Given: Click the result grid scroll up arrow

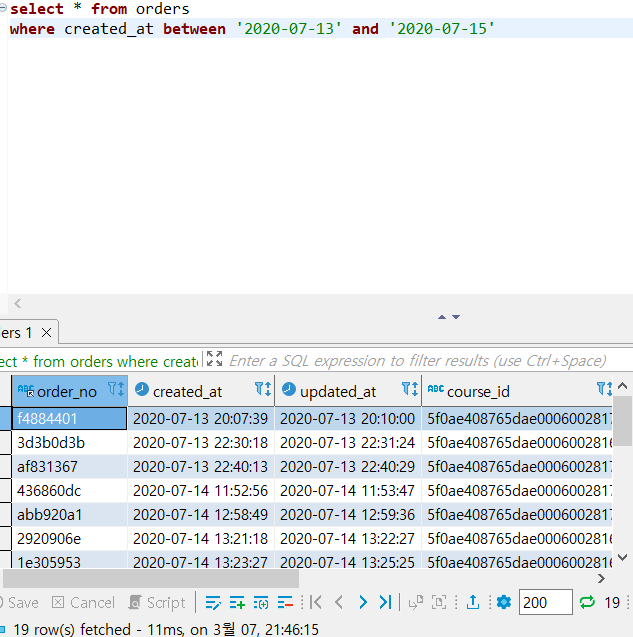Looking at the screenshot, I should click(622, 386).
